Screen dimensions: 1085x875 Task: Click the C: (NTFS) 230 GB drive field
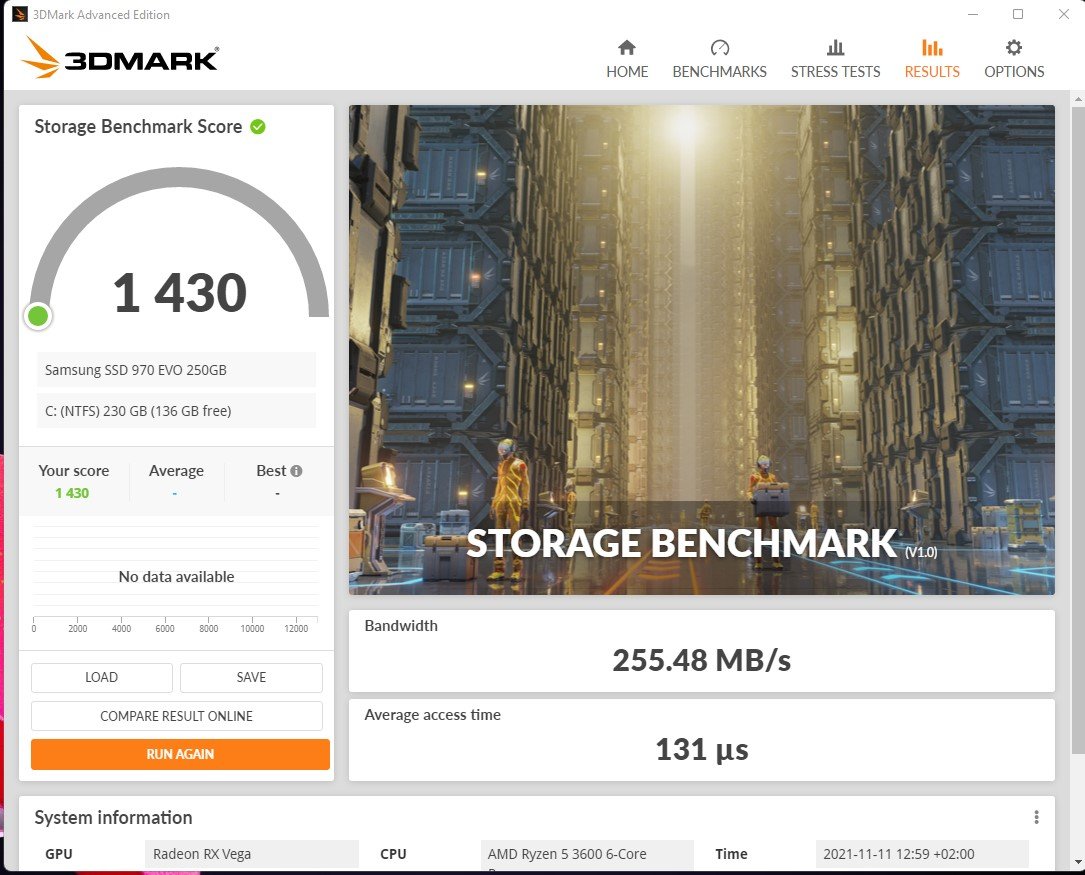pos(176,411)
